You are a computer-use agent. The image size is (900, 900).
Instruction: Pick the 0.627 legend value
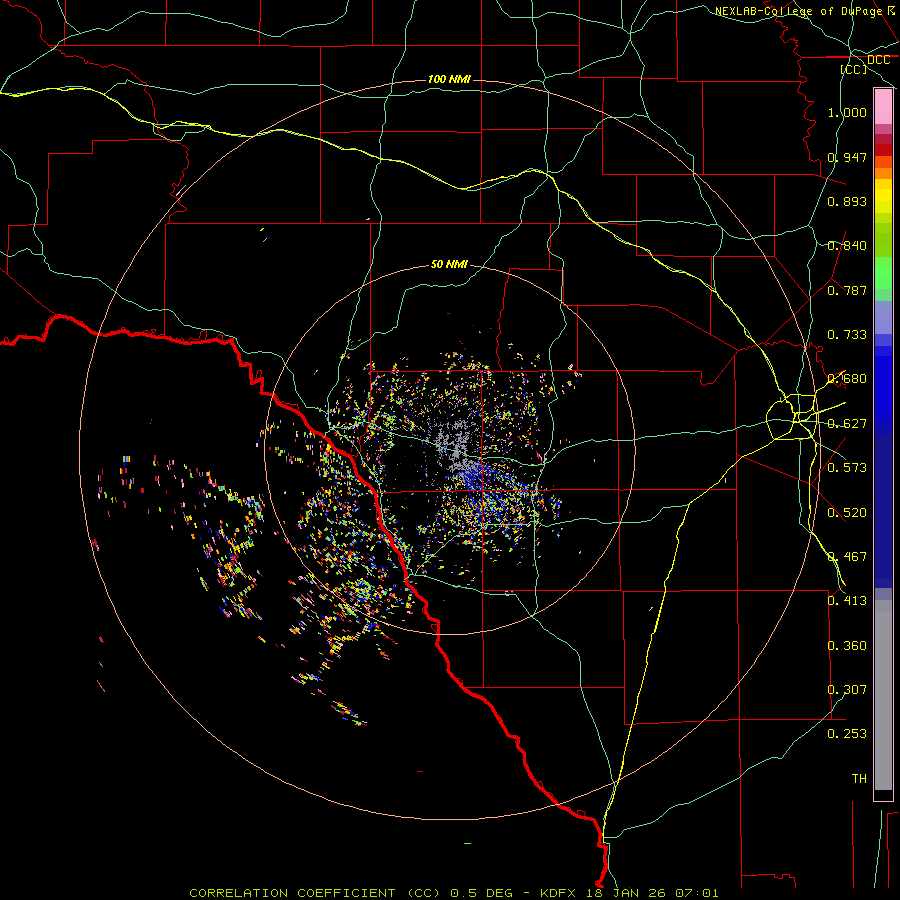click(847, 424)
